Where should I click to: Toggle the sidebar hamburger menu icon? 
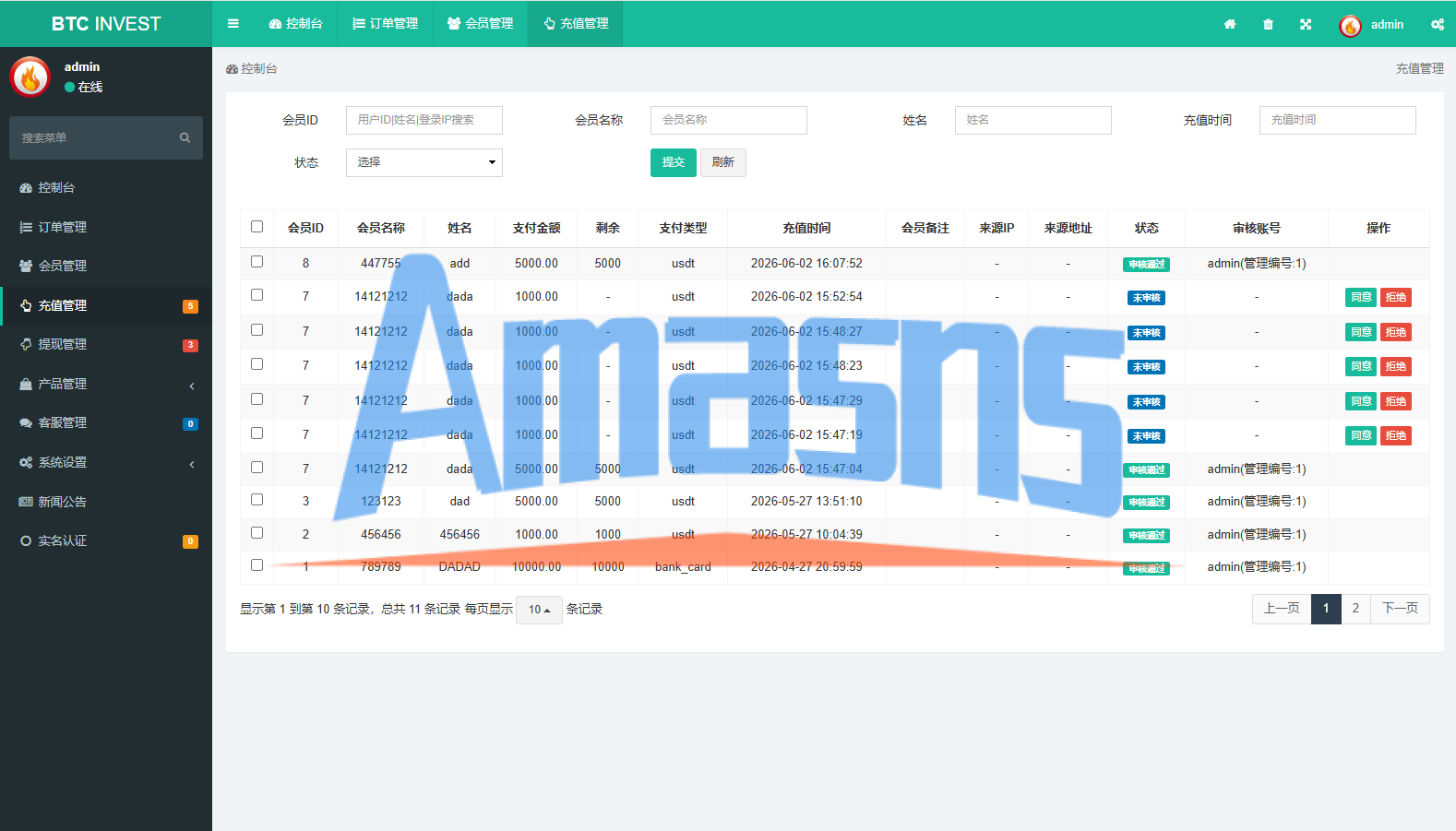pos(233,24)
